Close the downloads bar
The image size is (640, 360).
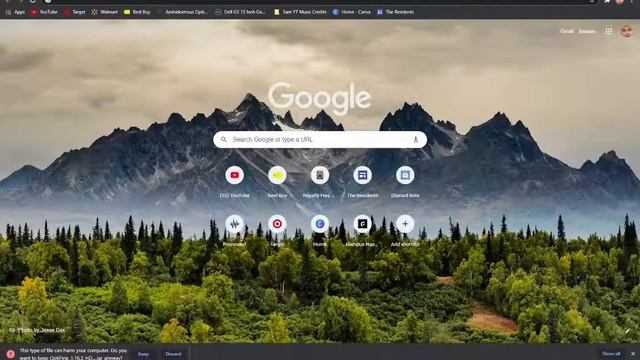point(633,354)
